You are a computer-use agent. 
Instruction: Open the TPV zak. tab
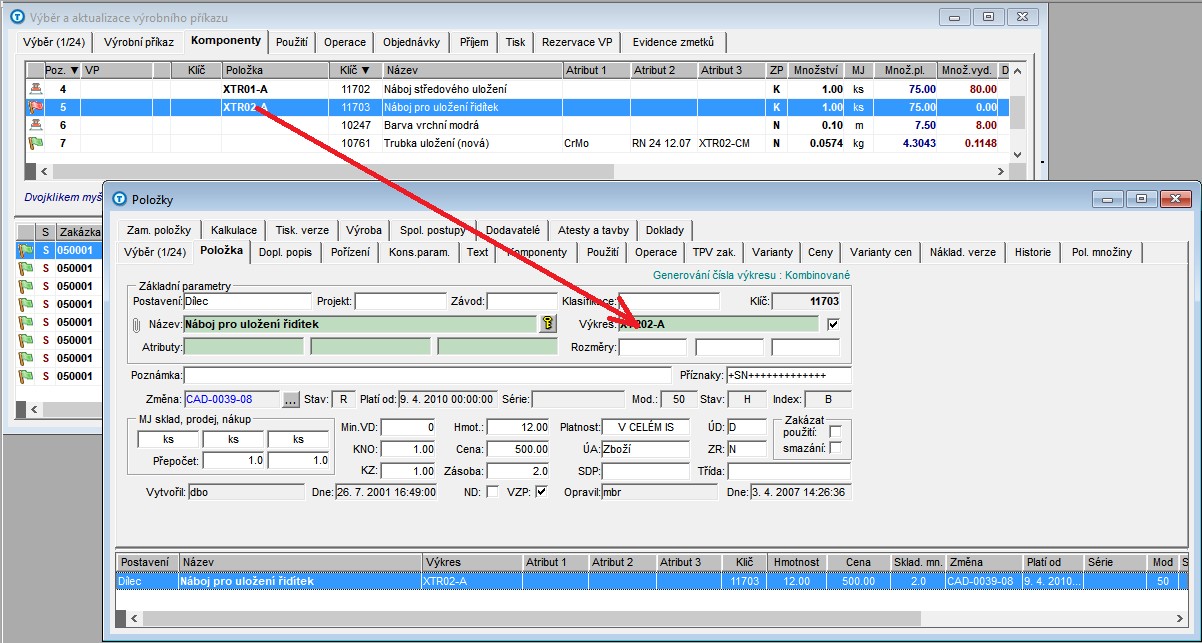713,252
